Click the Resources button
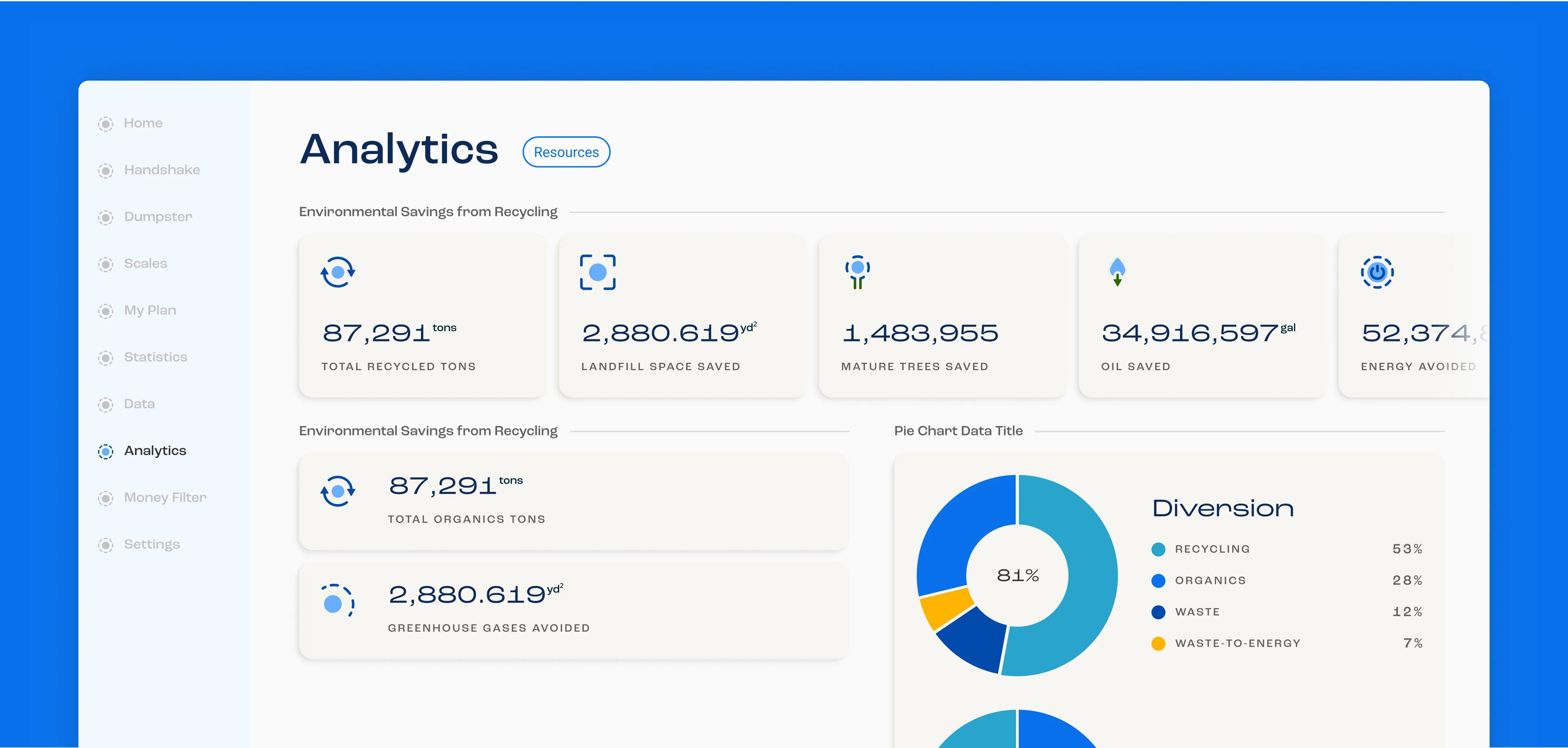 point(566,152)
